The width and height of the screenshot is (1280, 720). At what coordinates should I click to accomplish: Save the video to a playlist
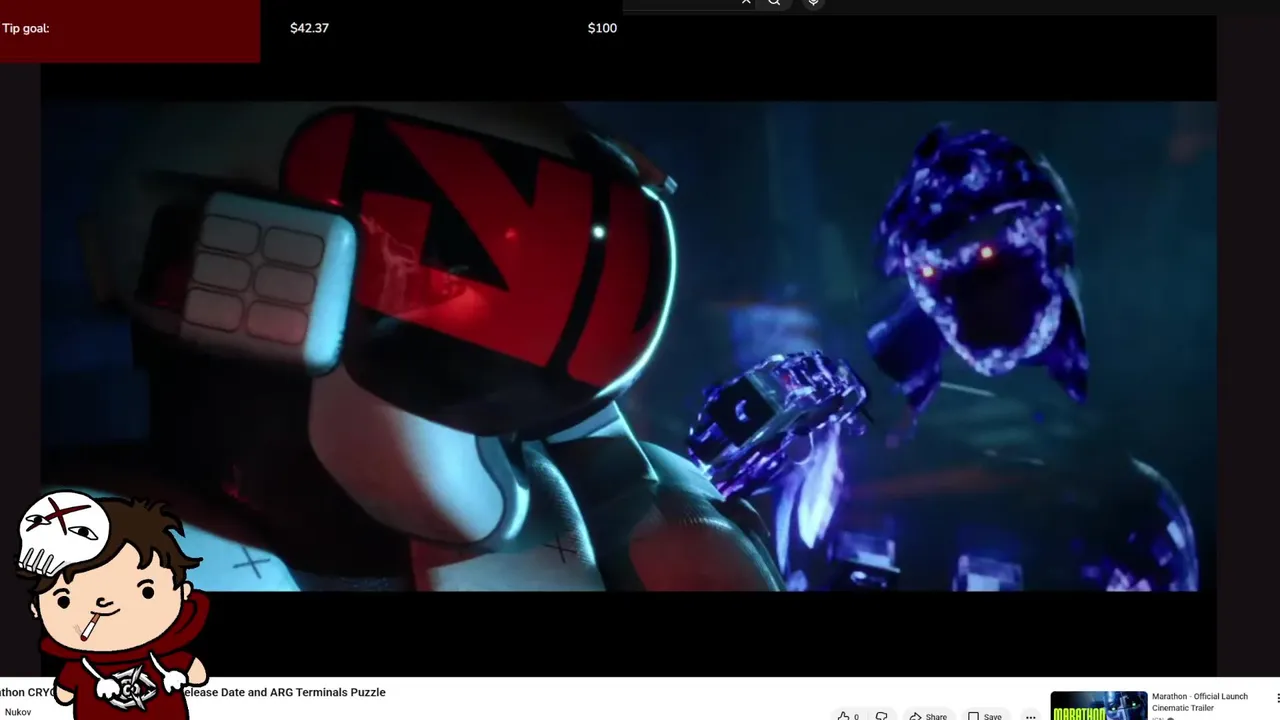click(x=984, y=716)
